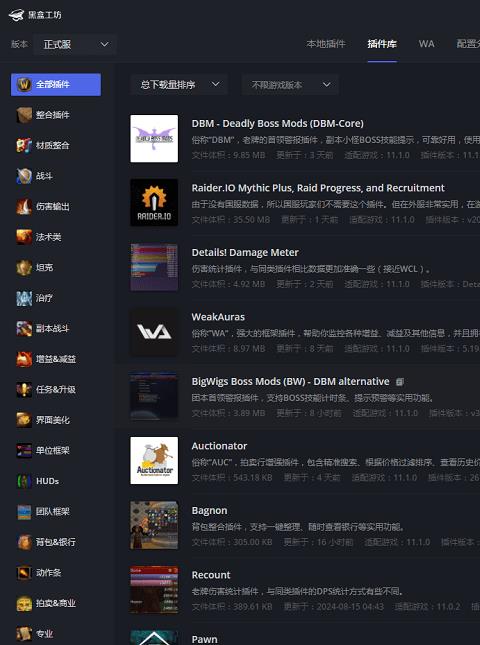Select the 拍卖&商业 category icon
Image resolution: width=480 pixels, height=645 pixels.
point(24,603)
